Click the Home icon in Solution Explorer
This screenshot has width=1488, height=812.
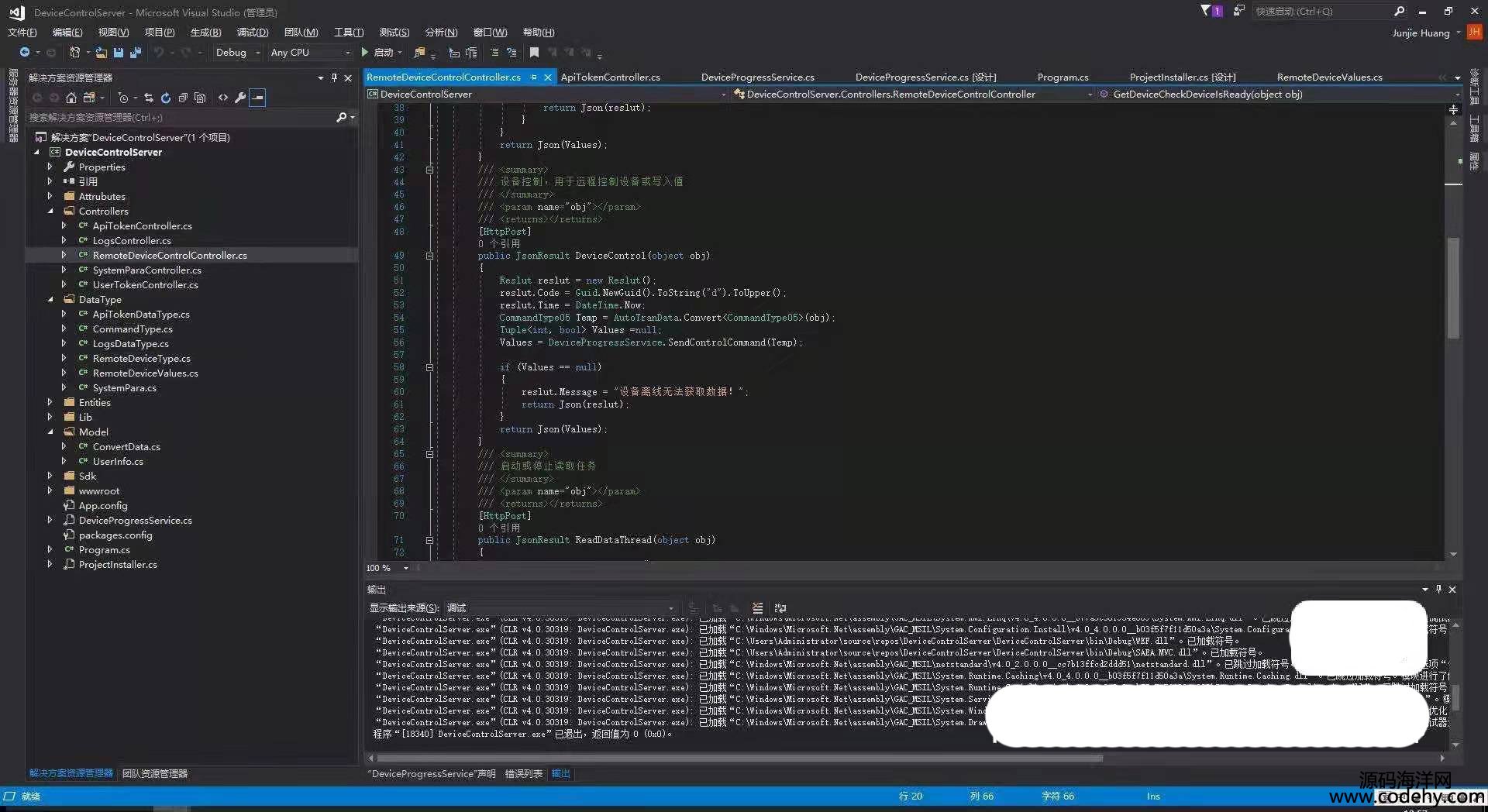[x=71, y=98]
